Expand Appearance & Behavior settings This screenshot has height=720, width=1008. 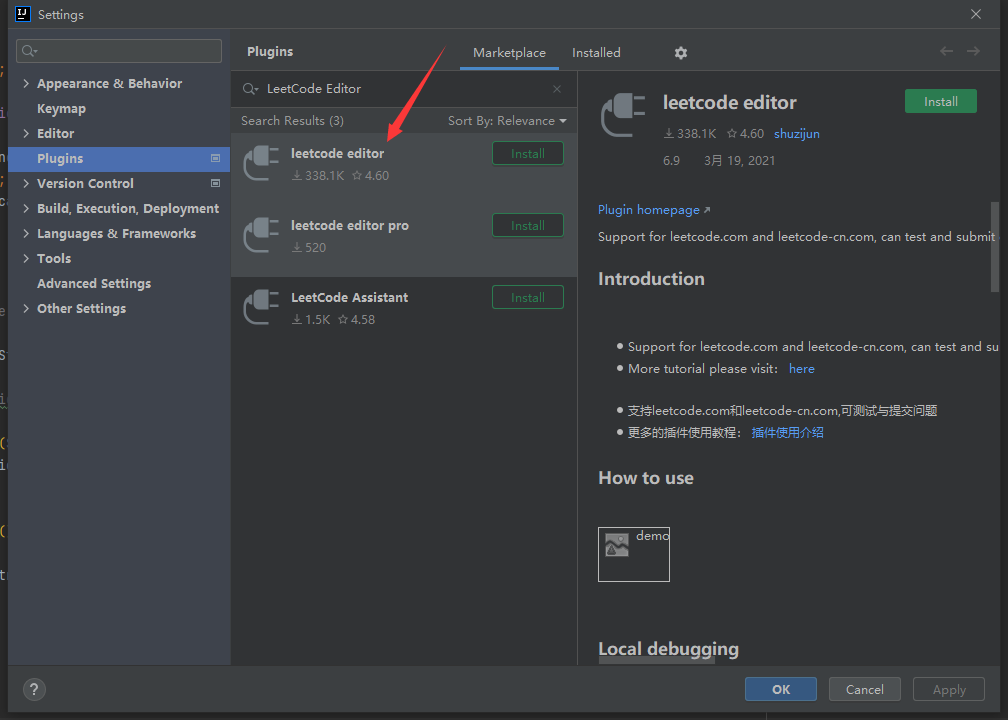point(26,84)
